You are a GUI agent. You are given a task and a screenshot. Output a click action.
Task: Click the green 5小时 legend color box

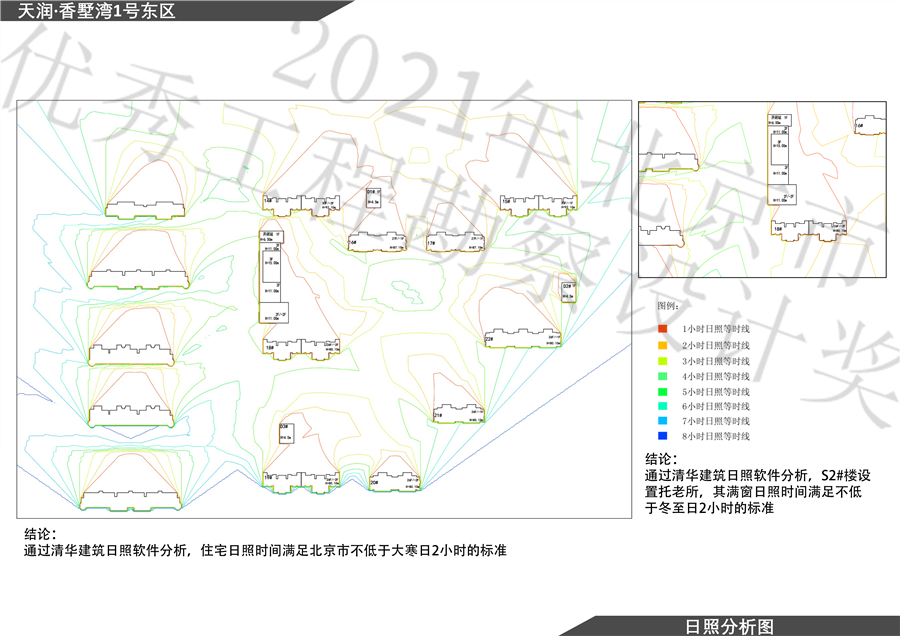661,391
